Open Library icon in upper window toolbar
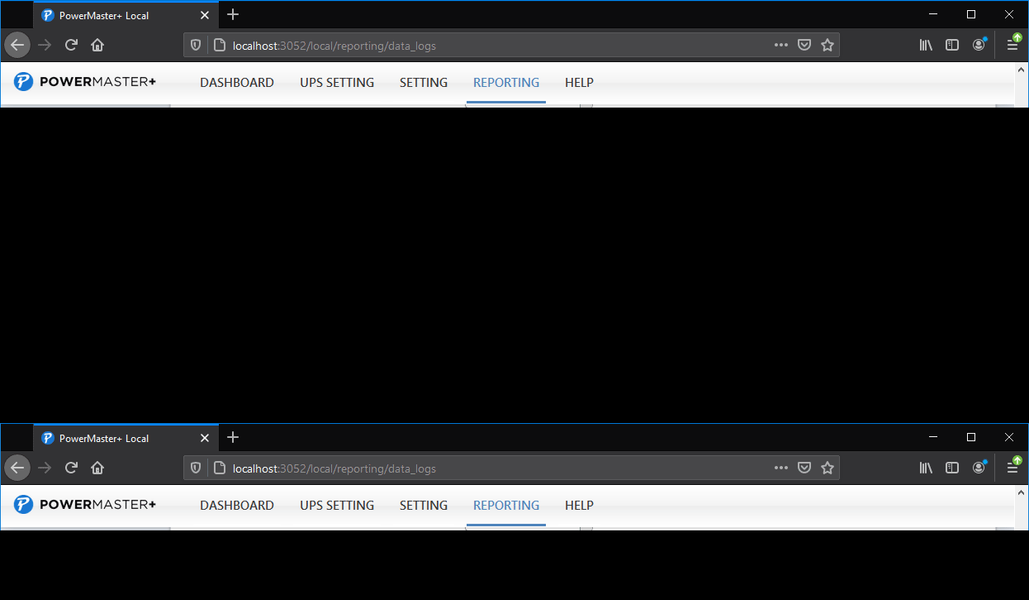This screenshot has height=600, width=1029. pos(925,45)
